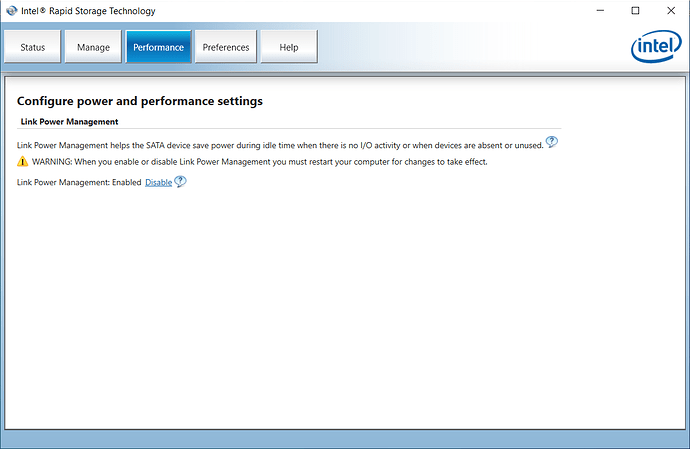Select 'Configure power and performance settings' heading
690x449 pixels.
coord(139,101)
